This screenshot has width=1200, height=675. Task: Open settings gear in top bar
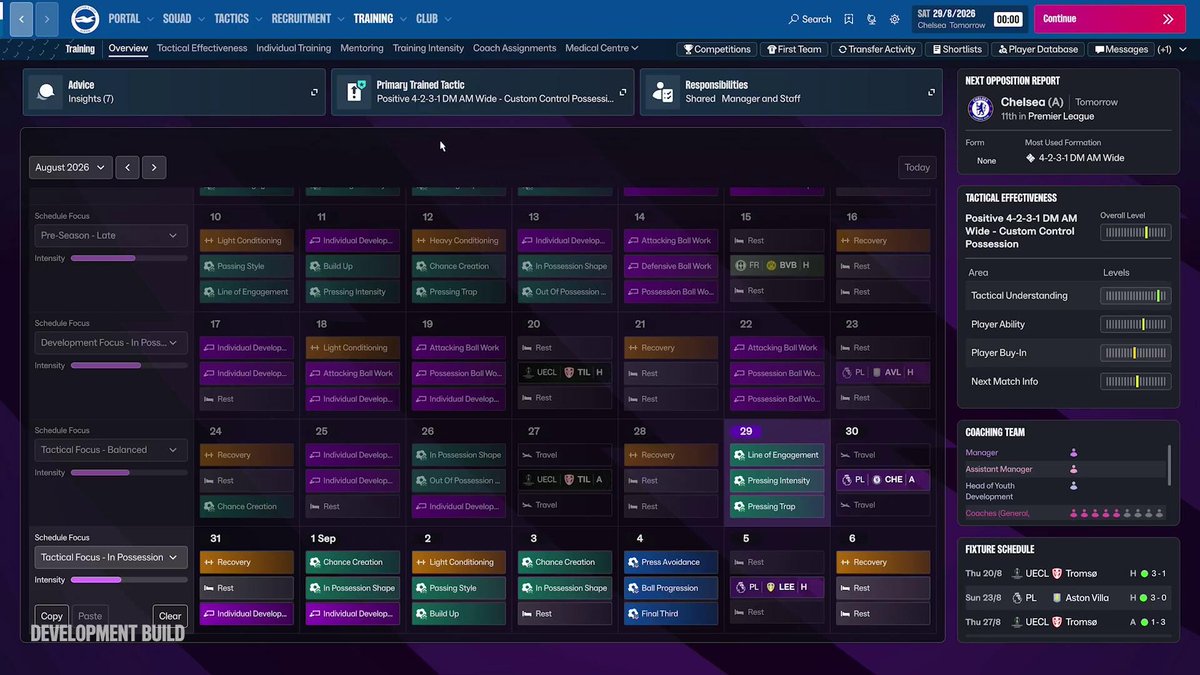pyautogui.click(x=893, y=19)
